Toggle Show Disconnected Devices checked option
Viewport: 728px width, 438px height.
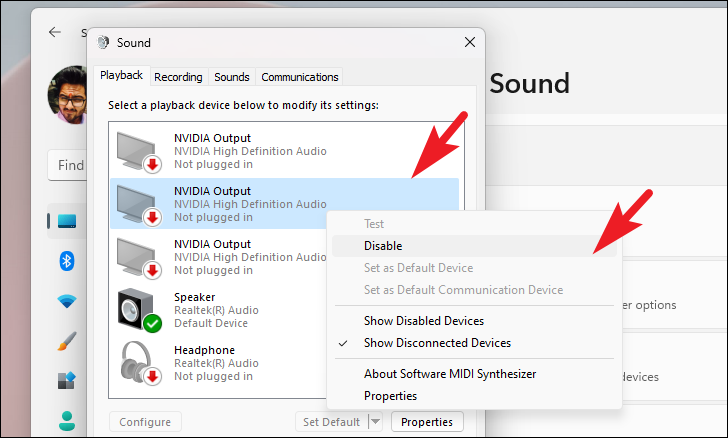[474, 343]
